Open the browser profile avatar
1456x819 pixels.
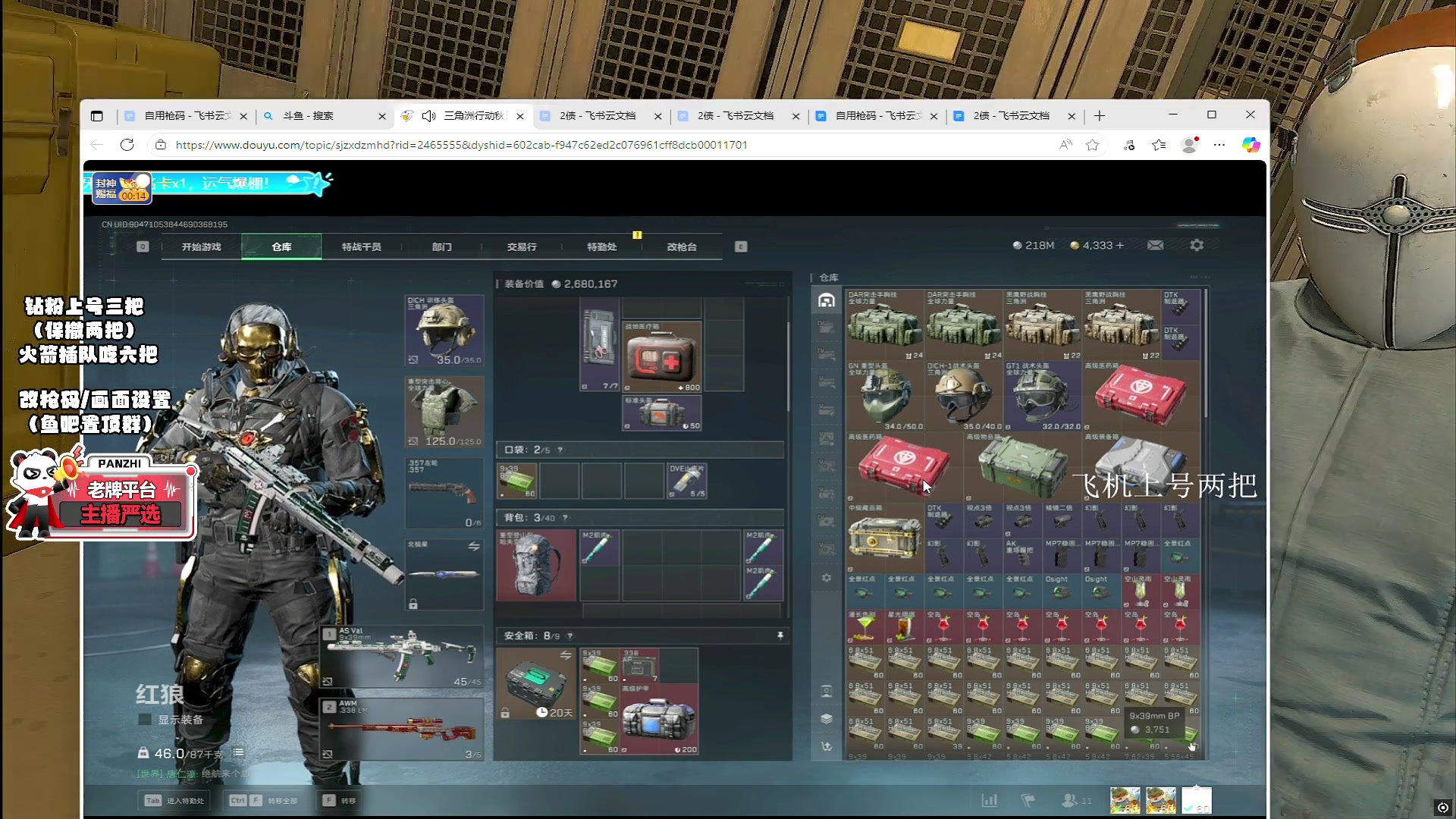1190,145
